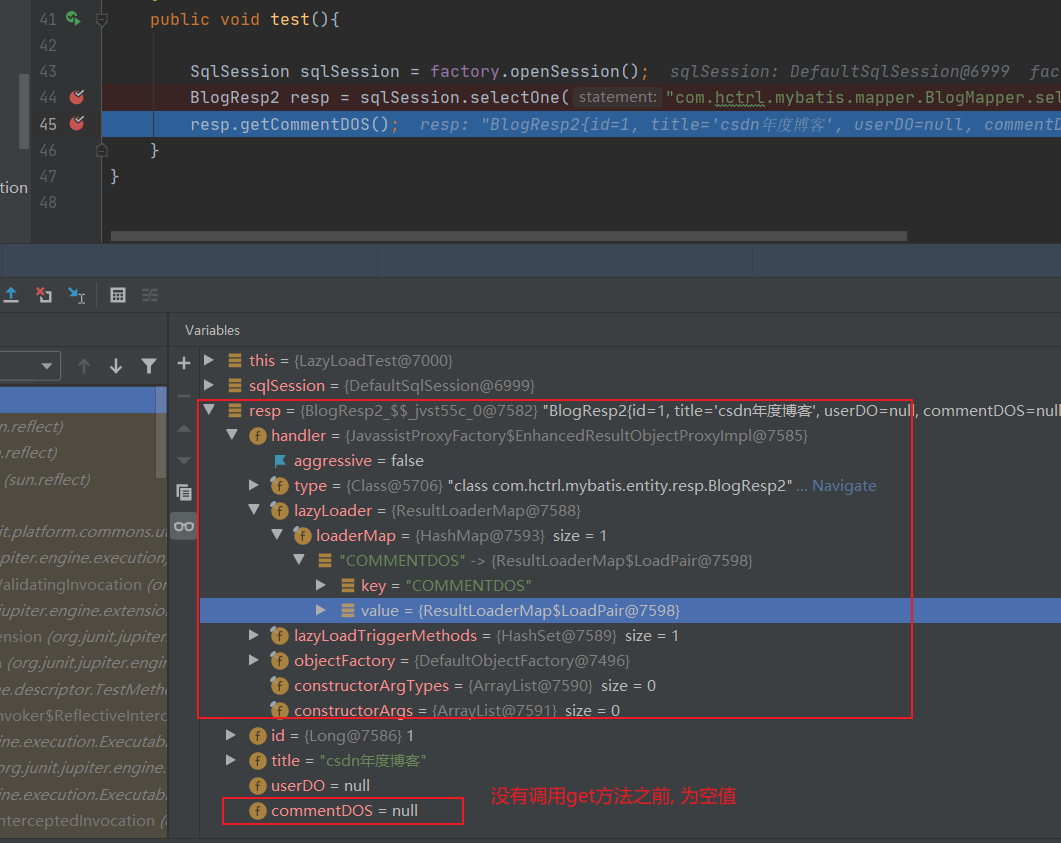The height and width of the screenshot is (843, 1061).
Task: Select the 'descriptor.TestMeth' stack frame
Action: click(82, 689)
